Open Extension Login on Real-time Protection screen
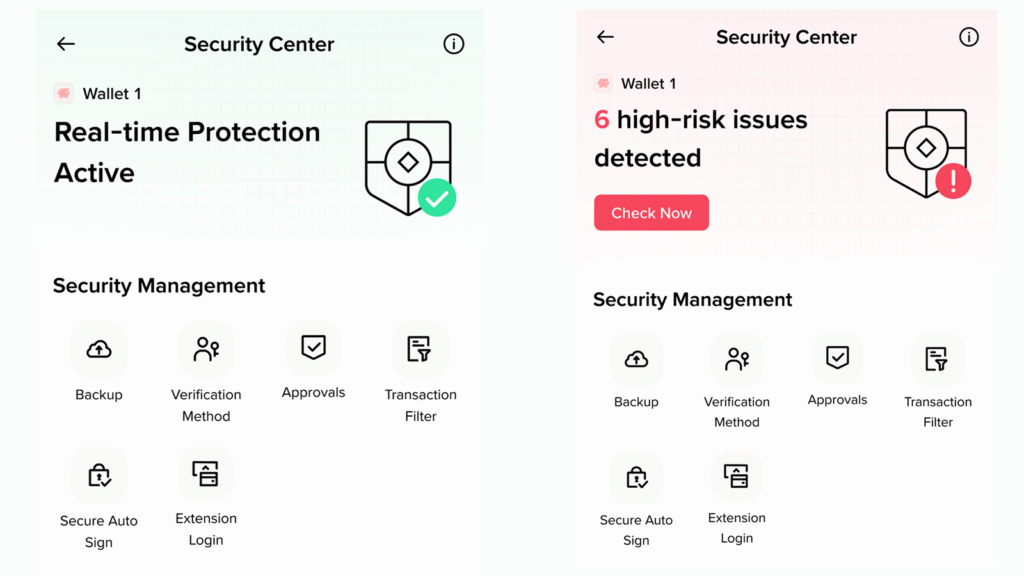The height and width of the screenshot is (576, 1024). [x=206, y=474]
